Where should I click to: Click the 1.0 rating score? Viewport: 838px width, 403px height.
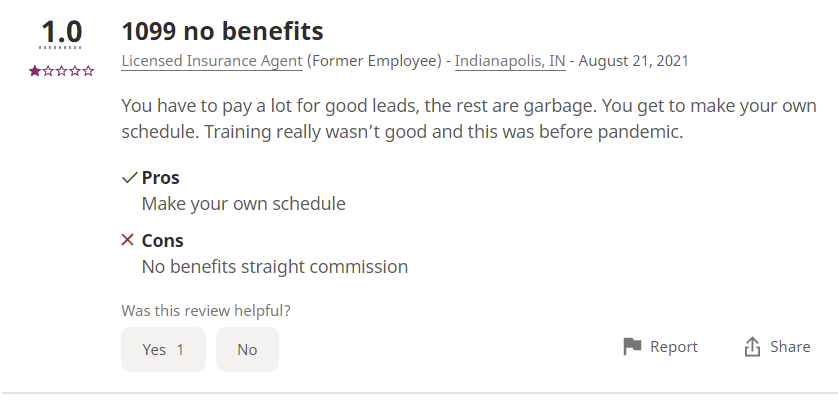62,32
